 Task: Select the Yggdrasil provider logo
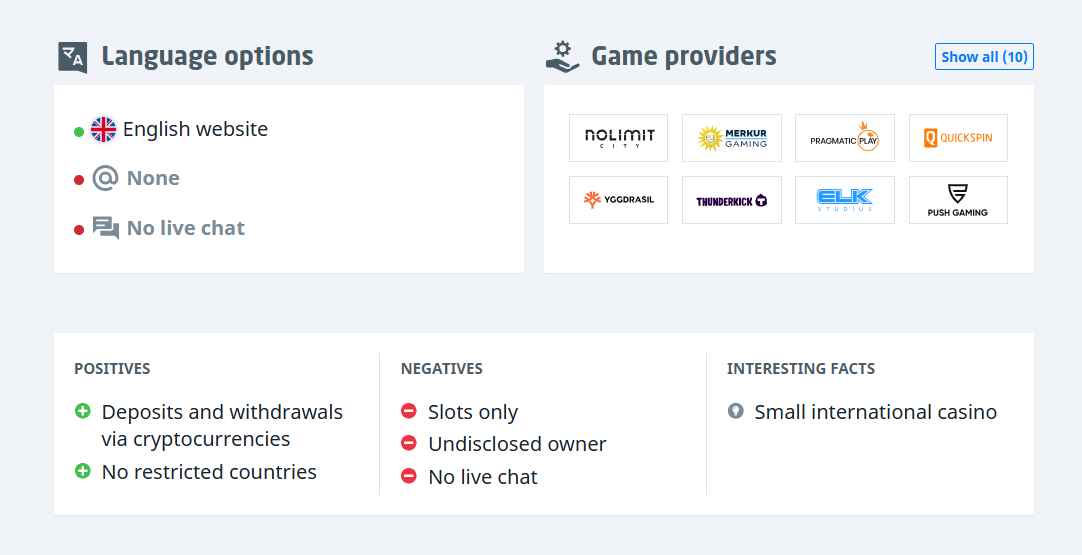619,200
